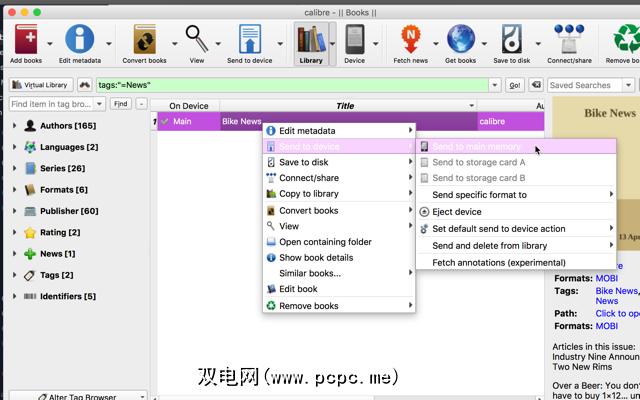Expand the Identifiers [5] tree node
This screenshot has height=400, width=640.
pyautogui.click(x=14, y=296)
